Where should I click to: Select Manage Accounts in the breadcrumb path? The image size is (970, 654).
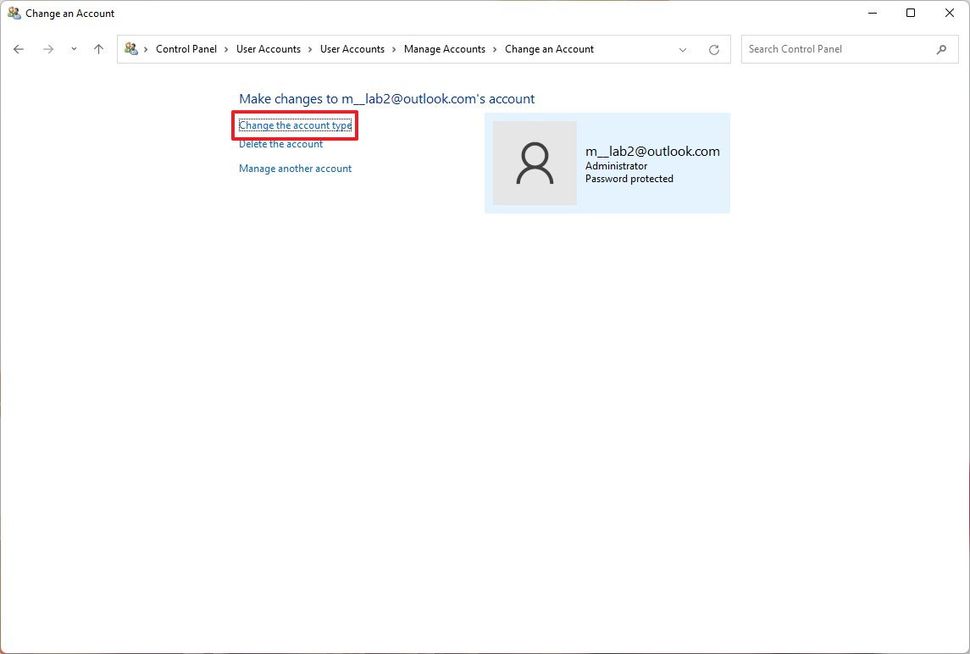444,48
